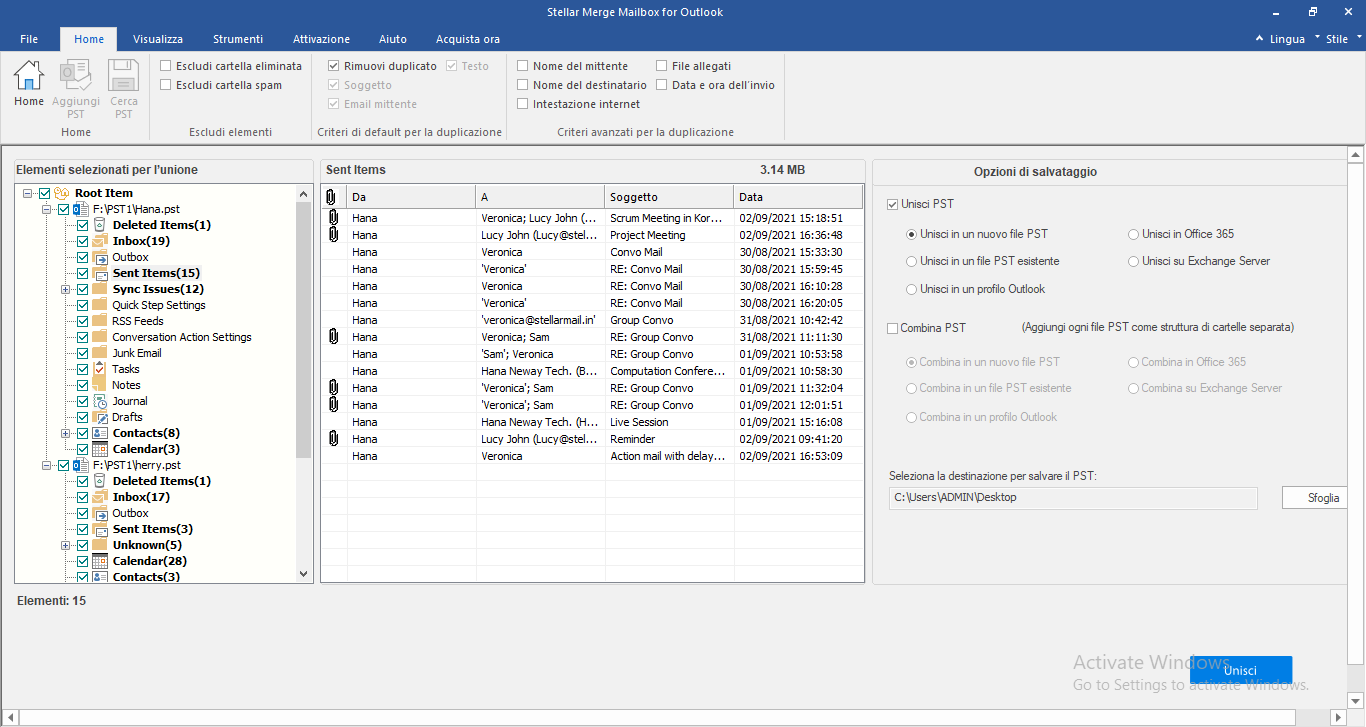Click the Sfoglia browse button
Screen dimensions: 1366x727
tap(1314, 498)
